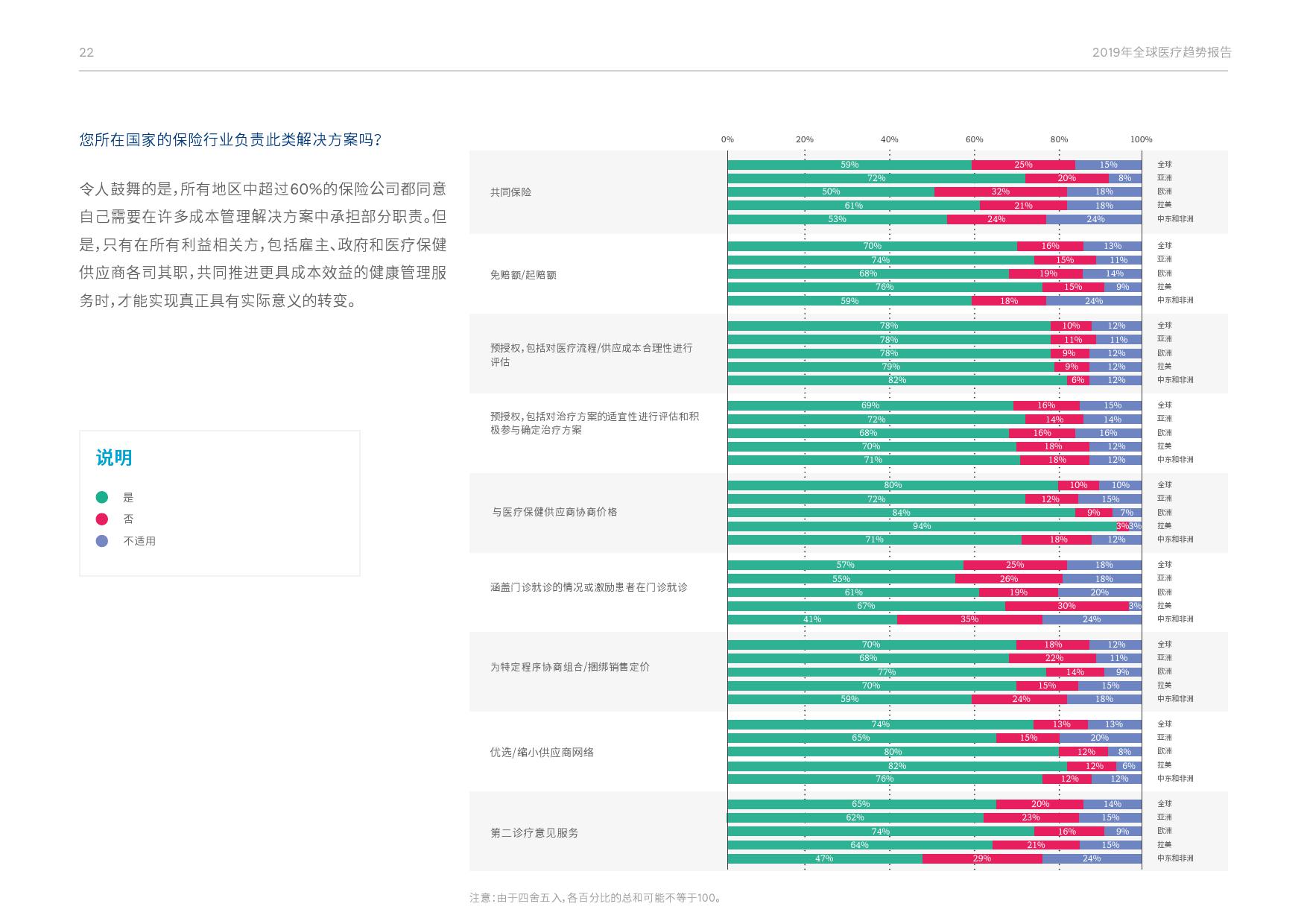Image resolution: width=1307 pixels, height=924 pixels.
Task: Click the 与医疗保健供应商协商价格 row label
Action: (x=554, y=513)
